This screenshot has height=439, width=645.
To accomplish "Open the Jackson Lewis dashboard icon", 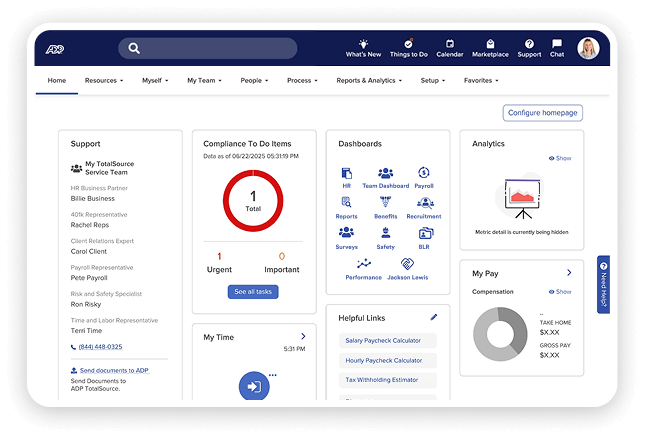I will coord(407,263).
